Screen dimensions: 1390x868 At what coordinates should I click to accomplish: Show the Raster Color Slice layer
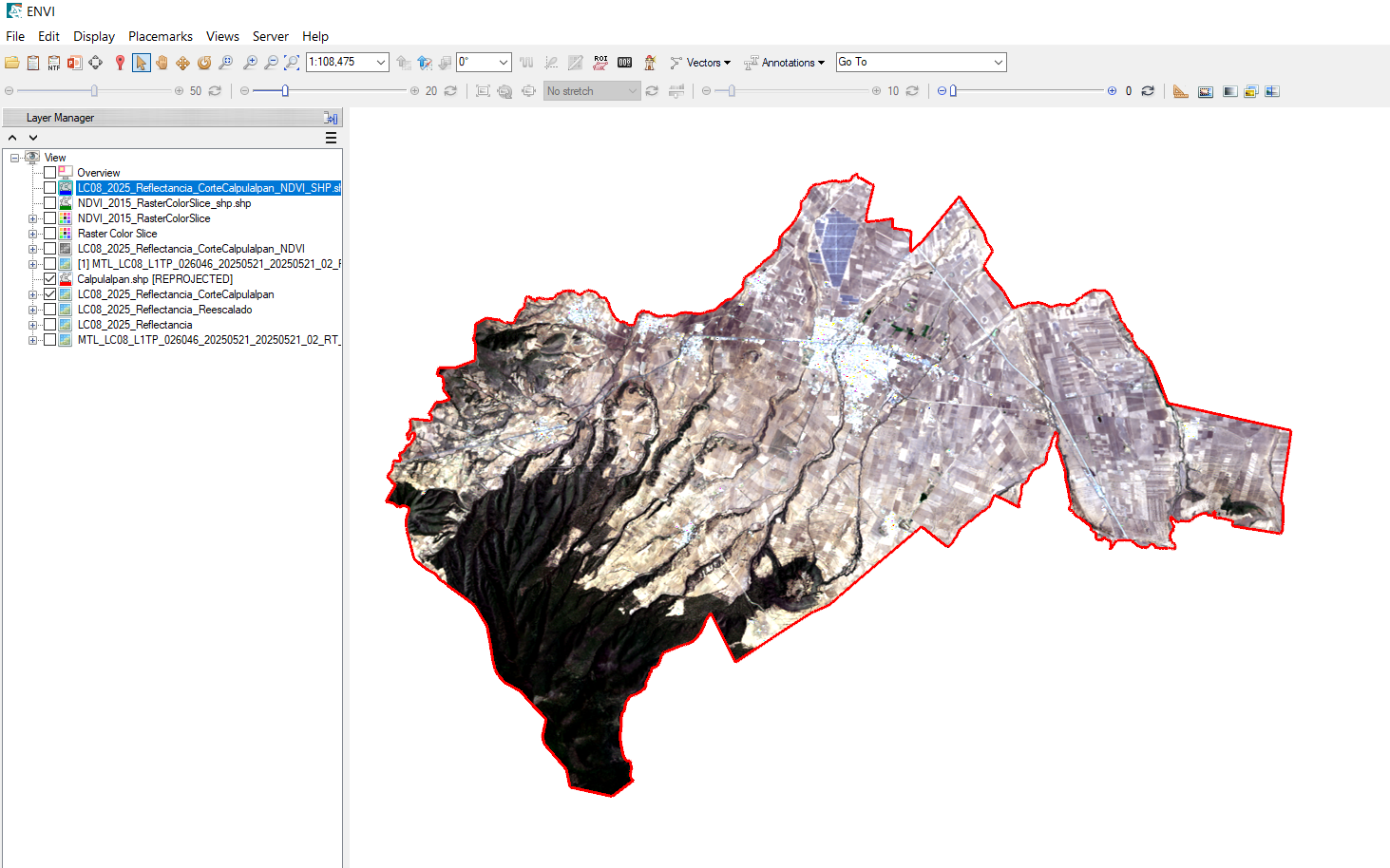pyautogui.click(x=50, y=234)
